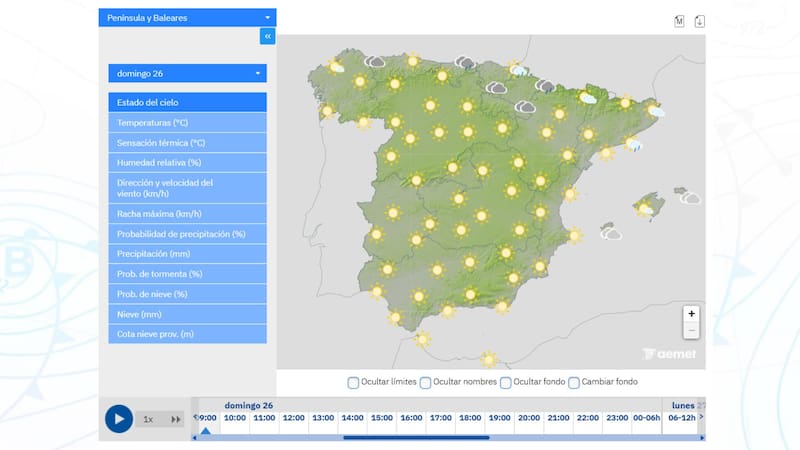
Task: Select Racha máxima (km/h) layer
Action: (x=187, y=214)
